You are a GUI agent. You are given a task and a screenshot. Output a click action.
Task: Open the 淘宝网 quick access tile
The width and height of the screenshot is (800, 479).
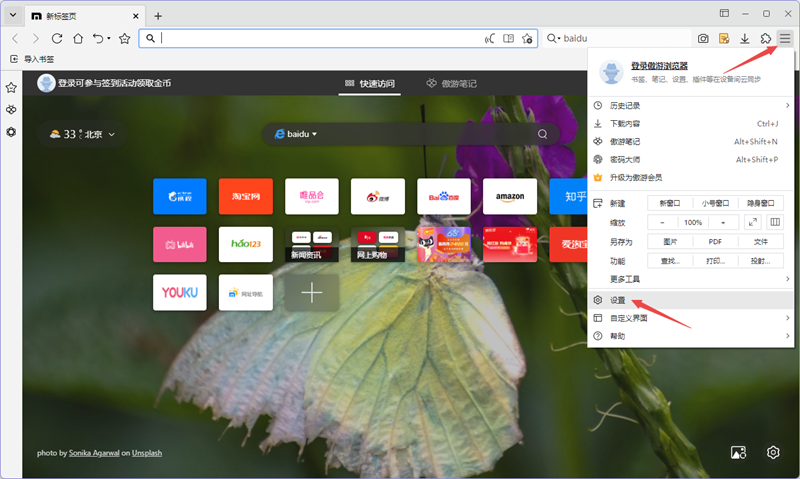click(x=245, y=196)
